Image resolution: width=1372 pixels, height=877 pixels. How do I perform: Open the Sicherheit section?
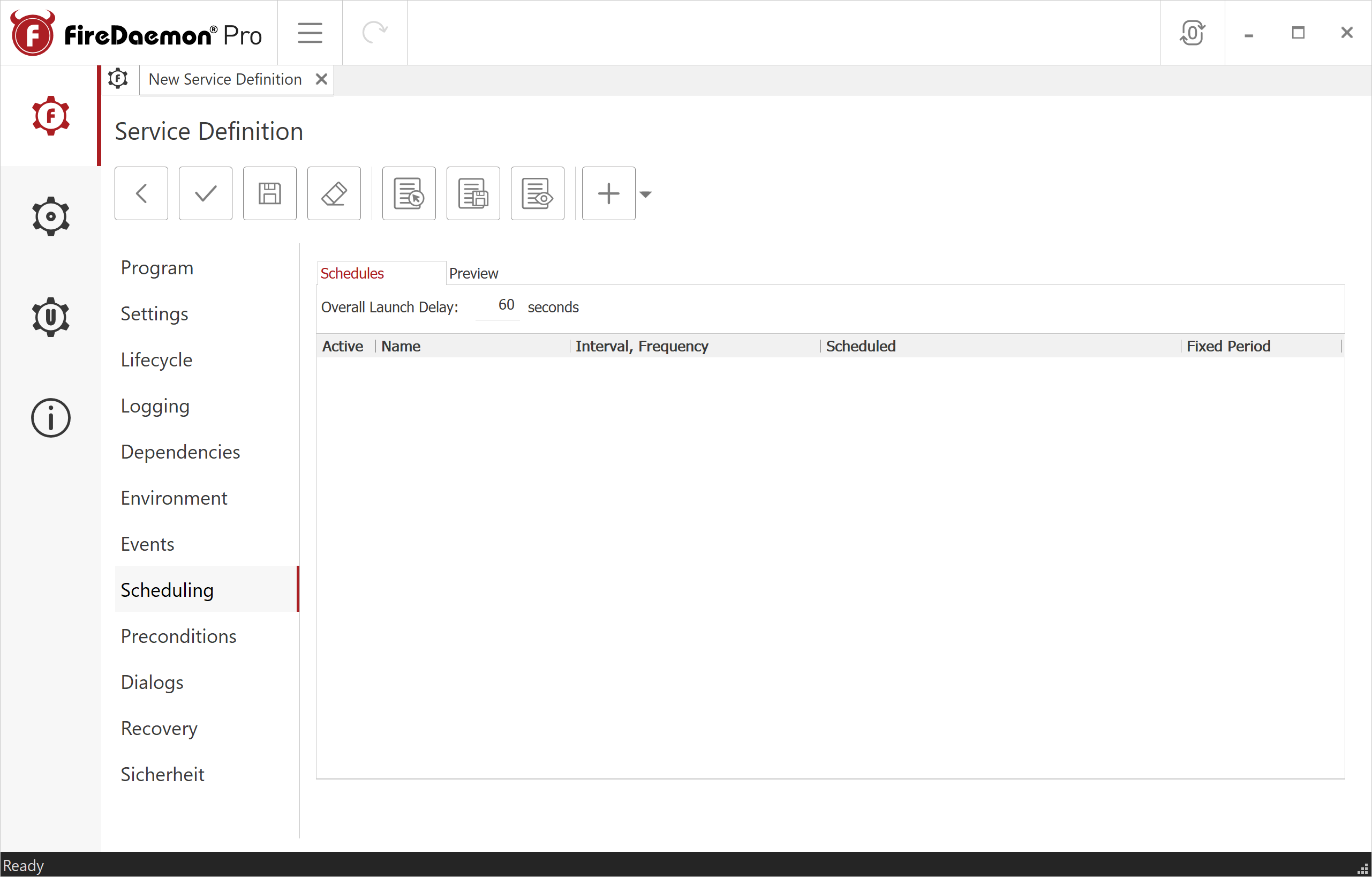point(162,774)
